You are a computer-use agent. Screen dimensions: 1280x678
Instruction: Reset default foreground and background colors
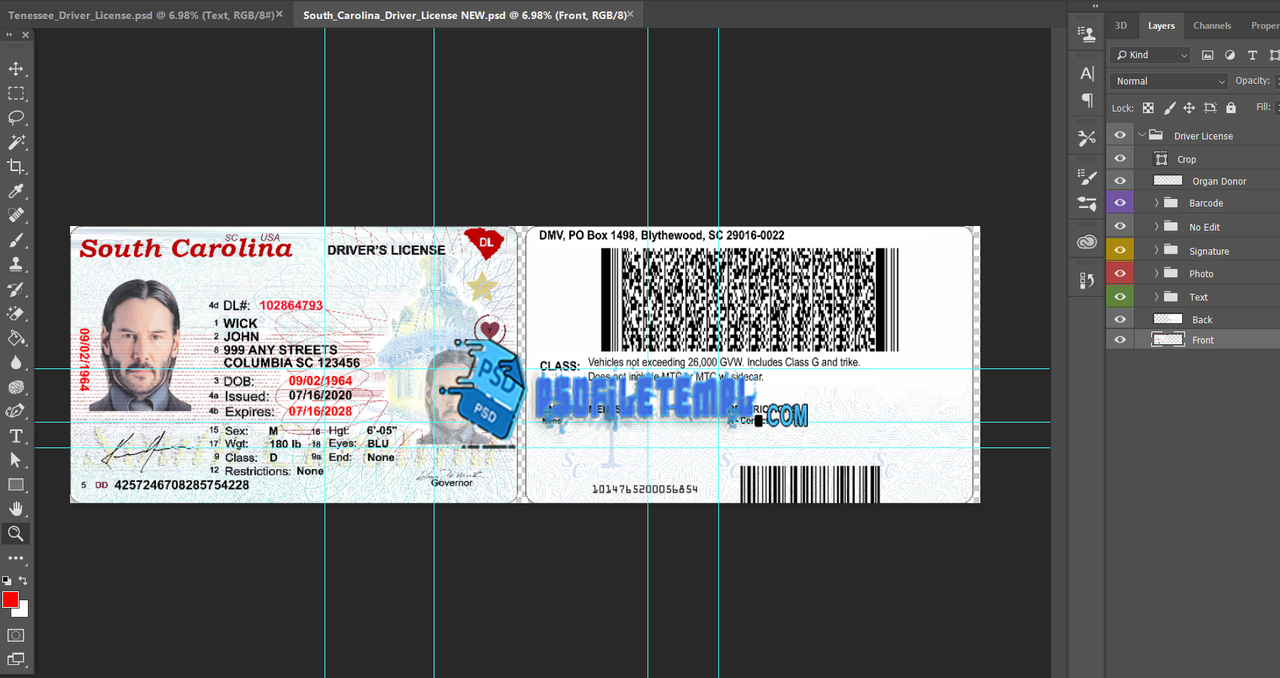6,580
